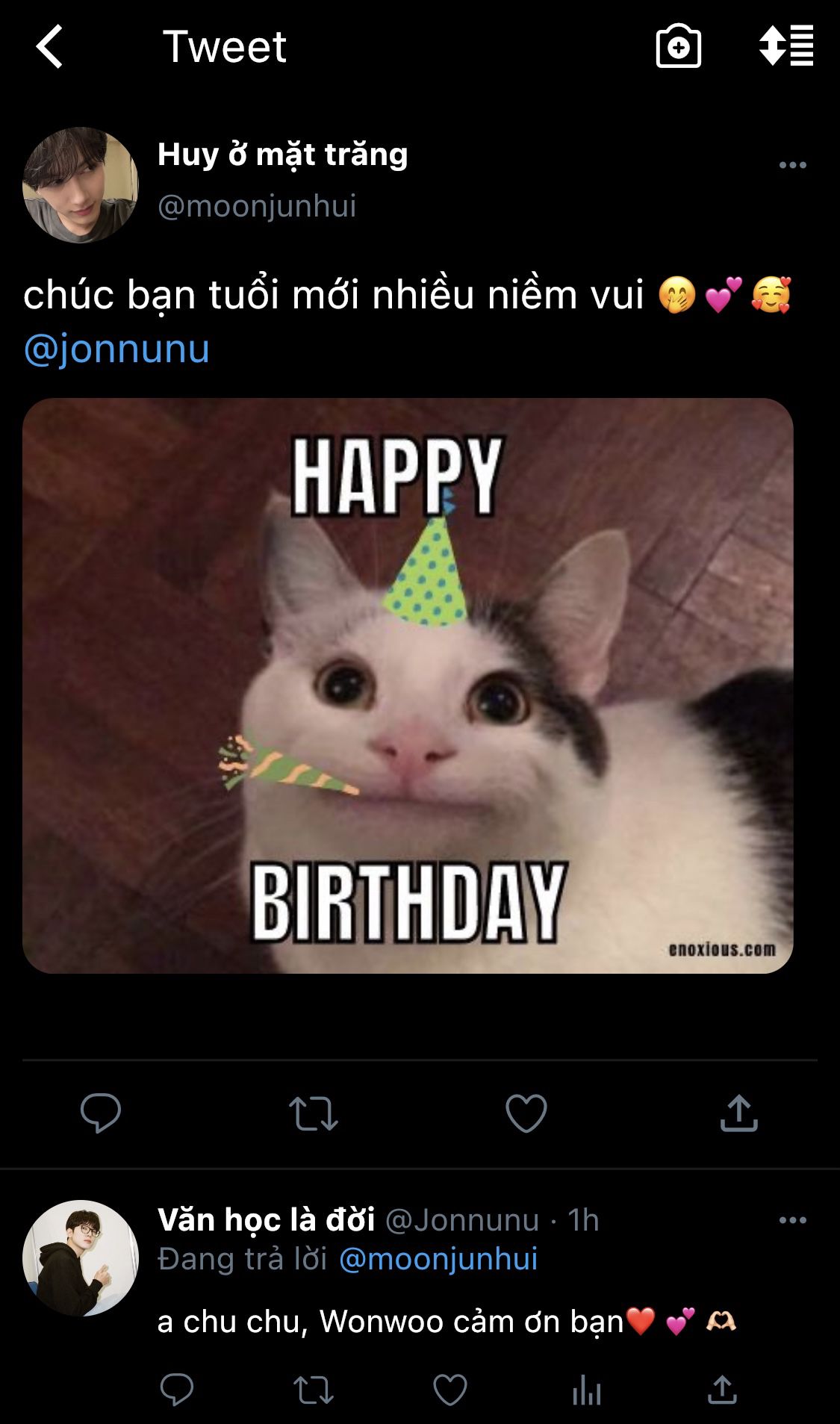The width and height of the screenshot is (840, 1424).
Task: View analytics for Jonnunu's reply
Action: [587, 1390]
